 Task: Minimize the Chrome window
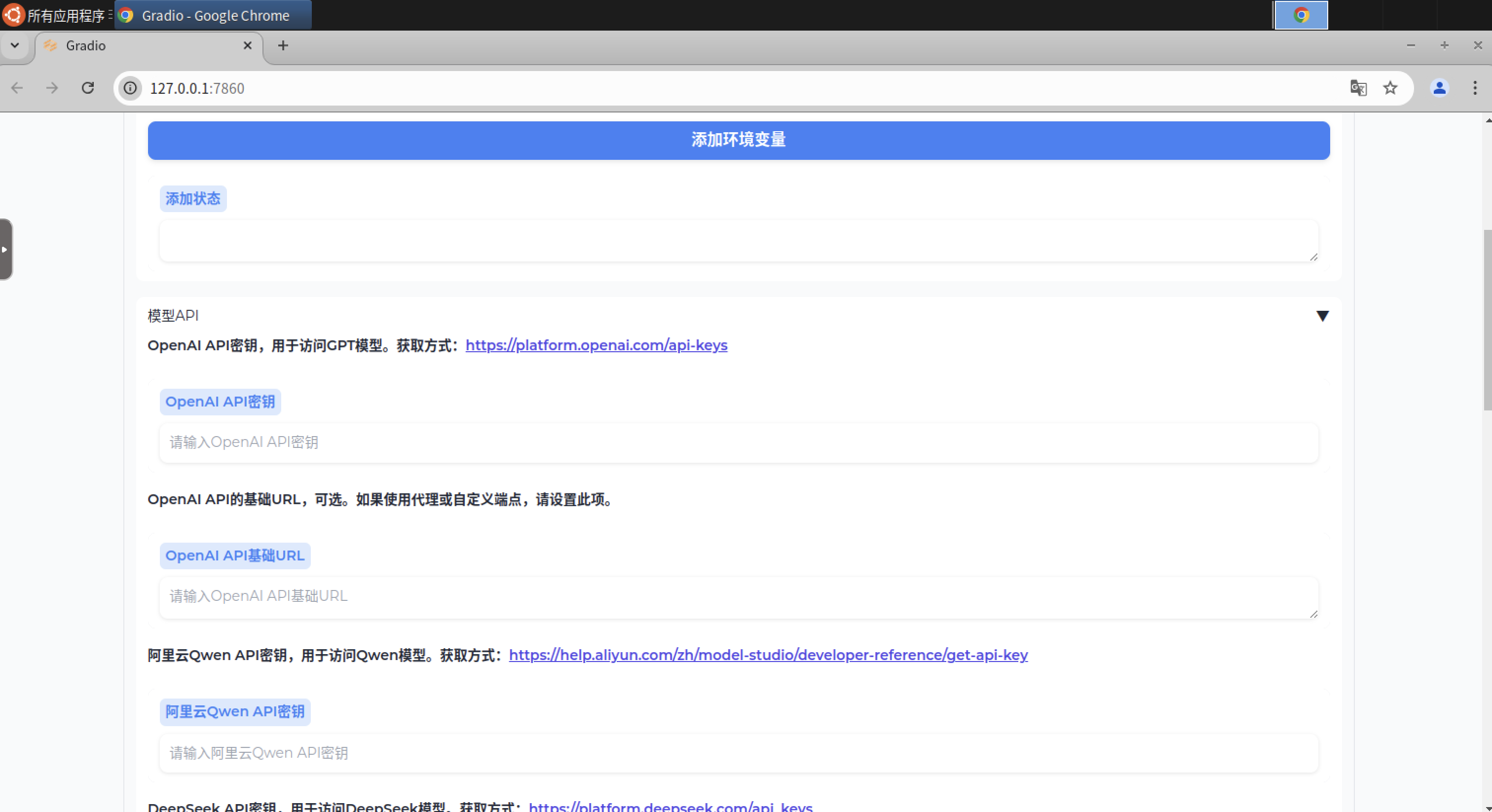click(x=1411, y=45)
